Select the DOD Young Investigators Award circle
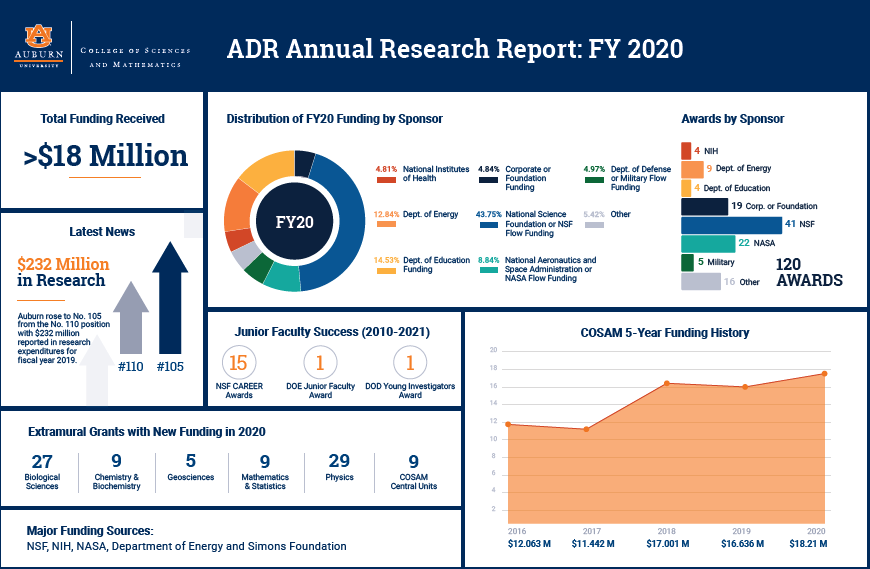The image size is (870, 569). [410, 363]
